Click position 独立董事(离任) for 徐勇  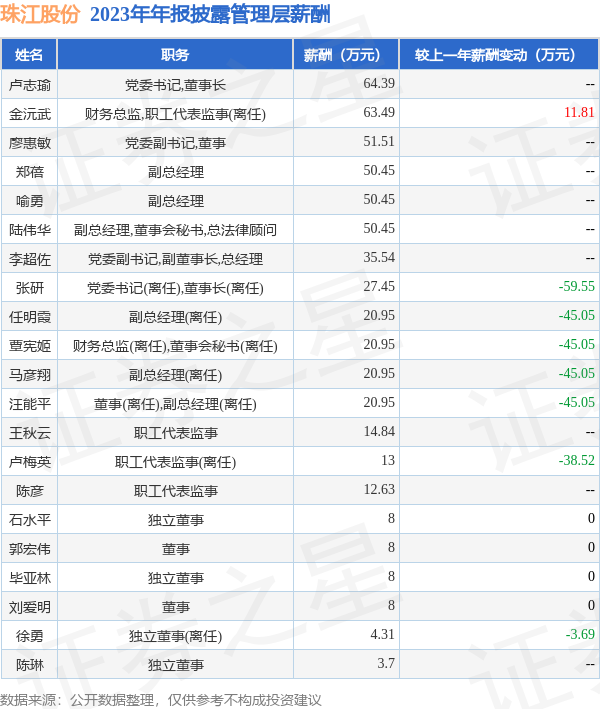pyautogui.click(x=175, y=636)
